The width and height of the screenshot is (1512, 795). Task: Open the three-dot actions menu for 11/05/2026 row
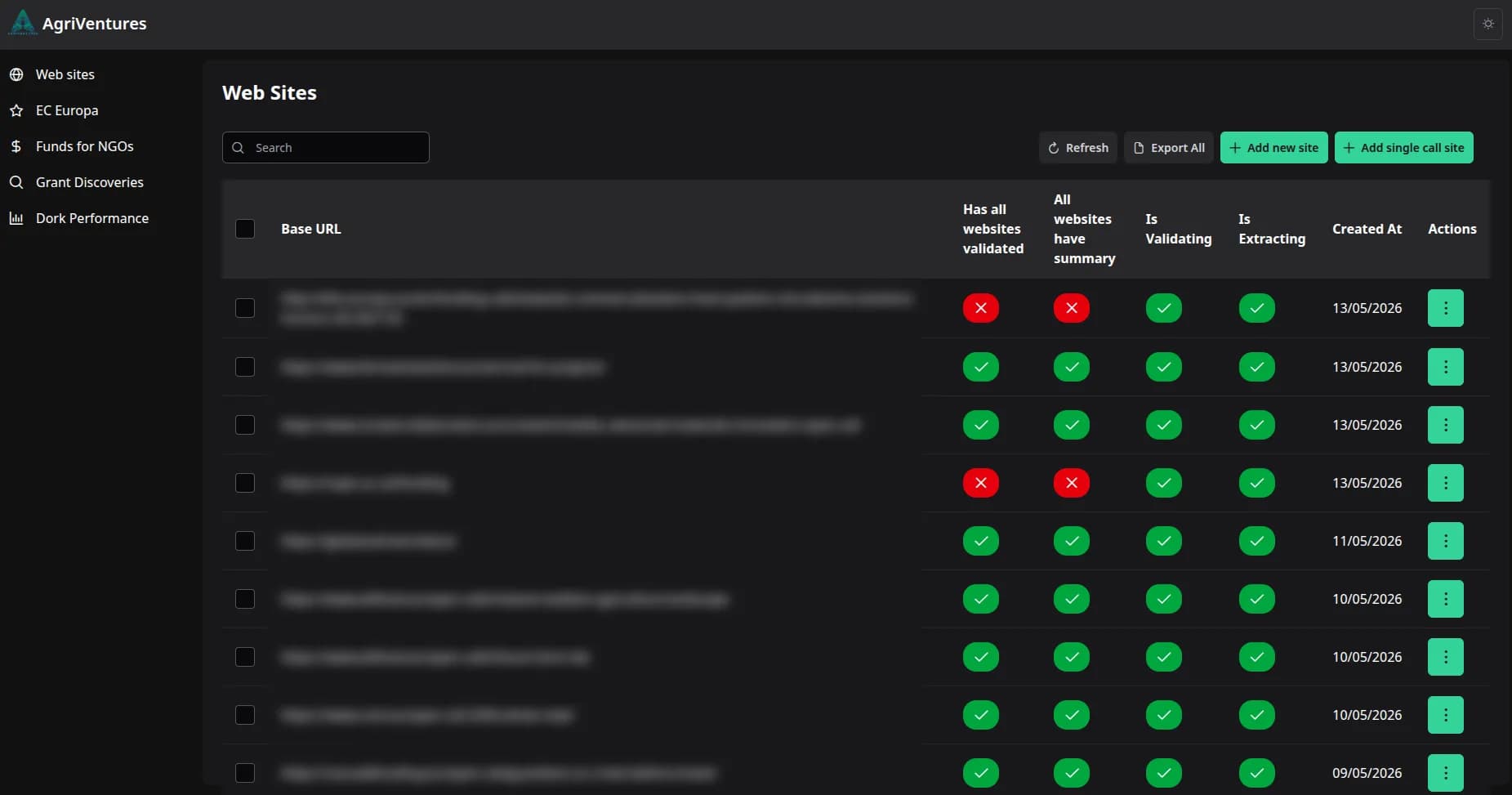click(x=1445, y=541)
